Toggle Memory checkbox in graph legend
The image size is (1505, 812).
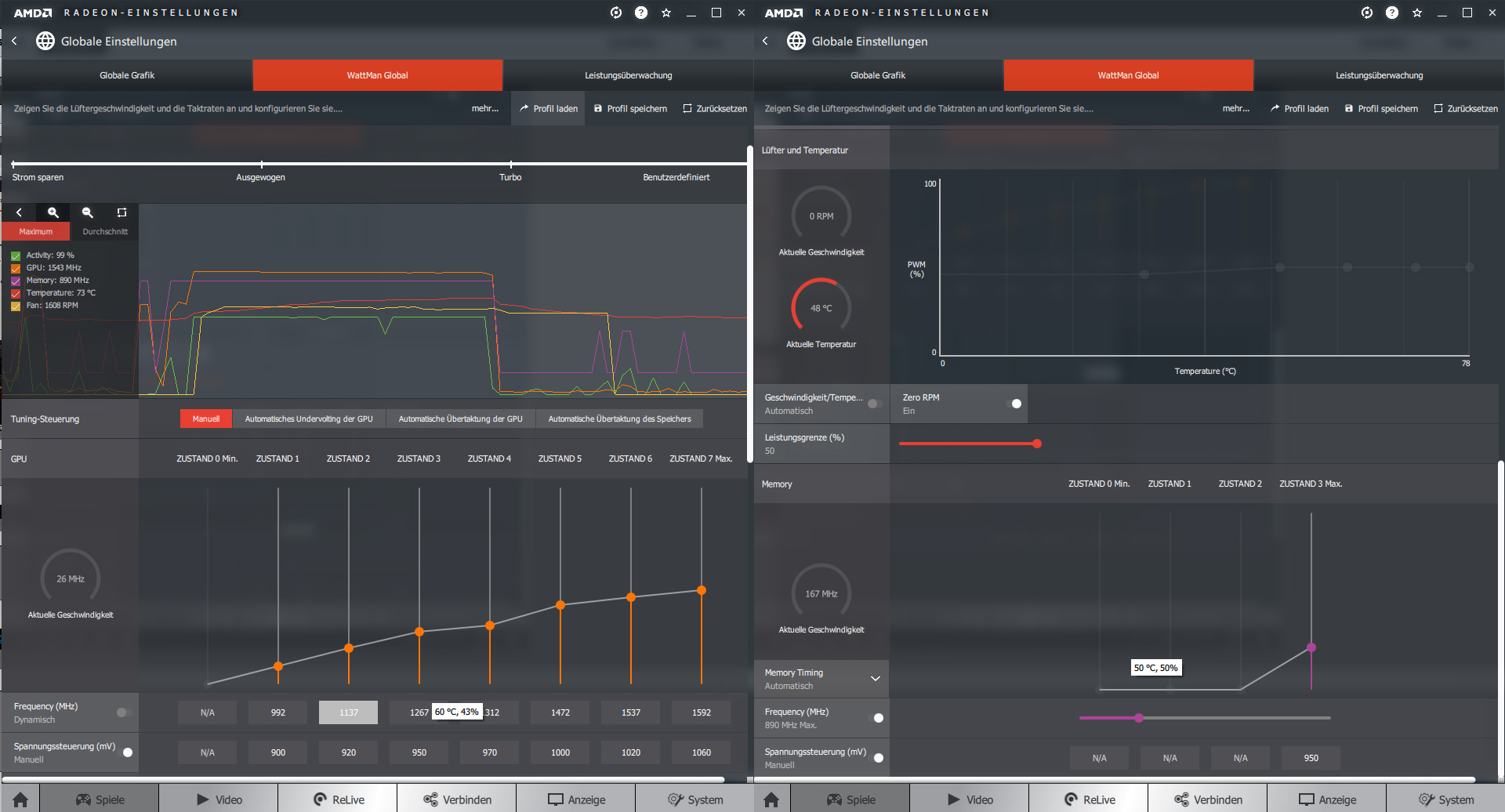[16, 281]
